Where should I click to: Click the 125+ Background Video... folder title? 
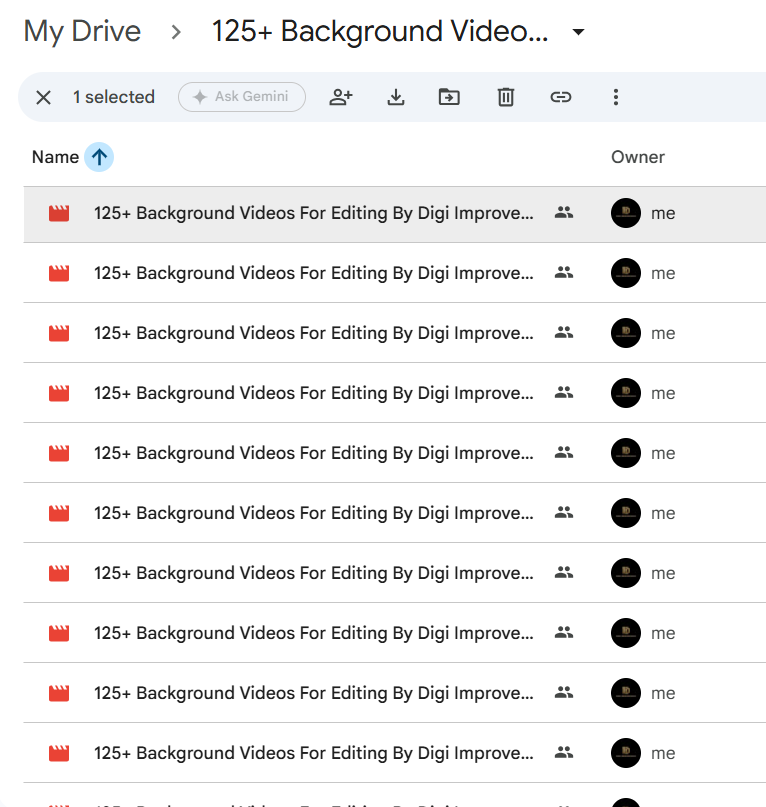(x=380, y=31)
